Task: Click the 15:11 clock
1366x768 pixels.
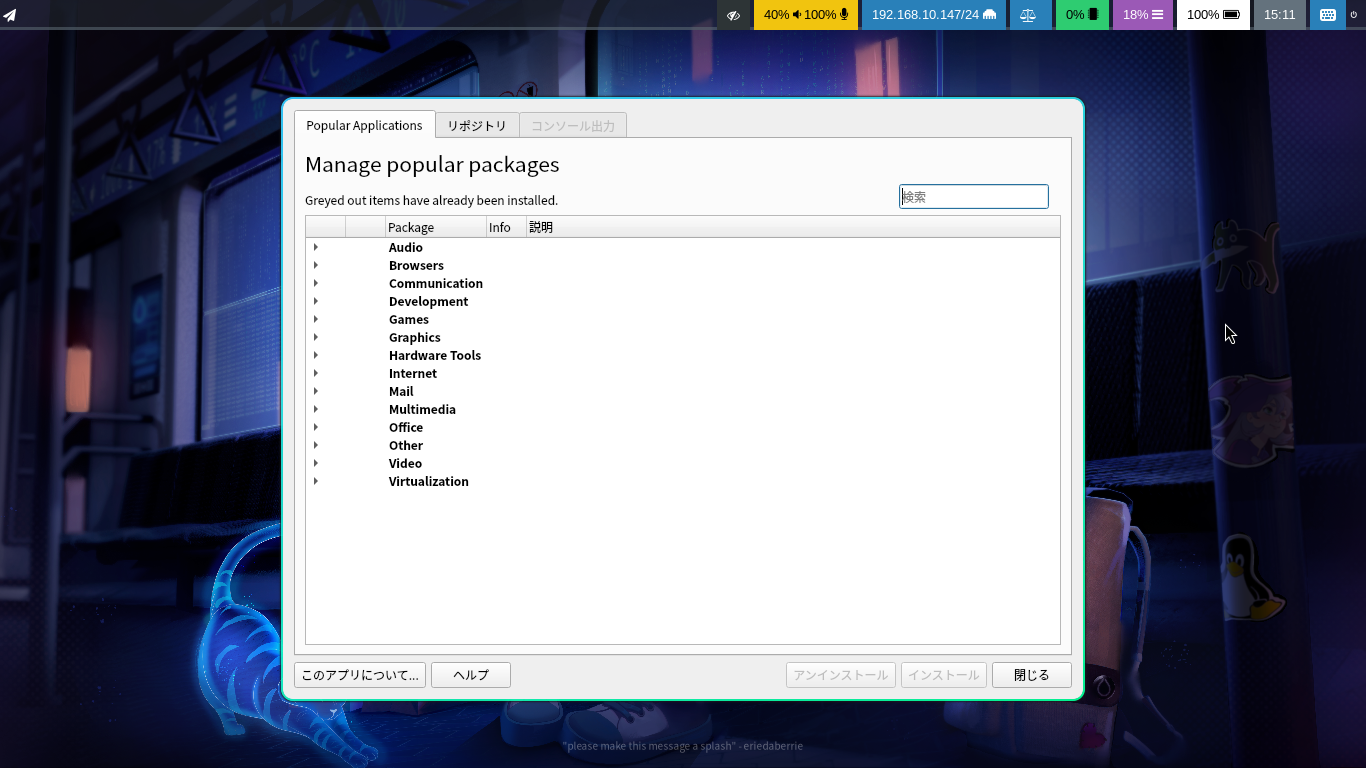Action: click(1279, 15)
